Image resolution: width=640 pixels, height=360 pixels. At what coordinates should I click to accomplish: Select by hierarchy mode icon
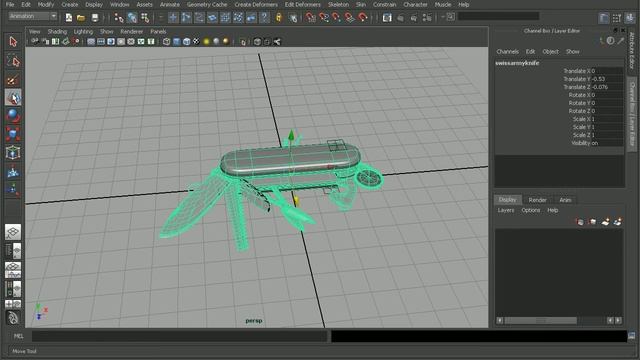[x=119, y=18]
